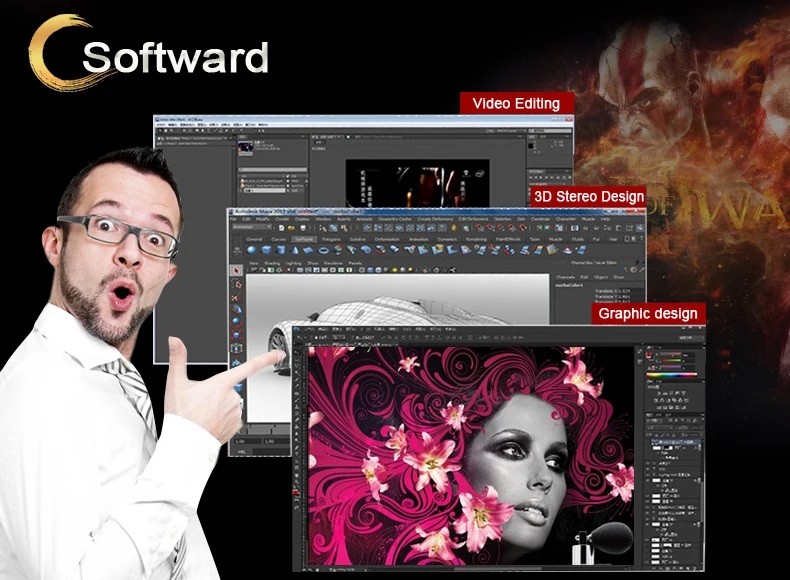Image resolution: width=790 pixels, height=580 pixels.
Task: Switch to the Rendering shelf tab
Action: pyautogui.click(x=476, y=239)
